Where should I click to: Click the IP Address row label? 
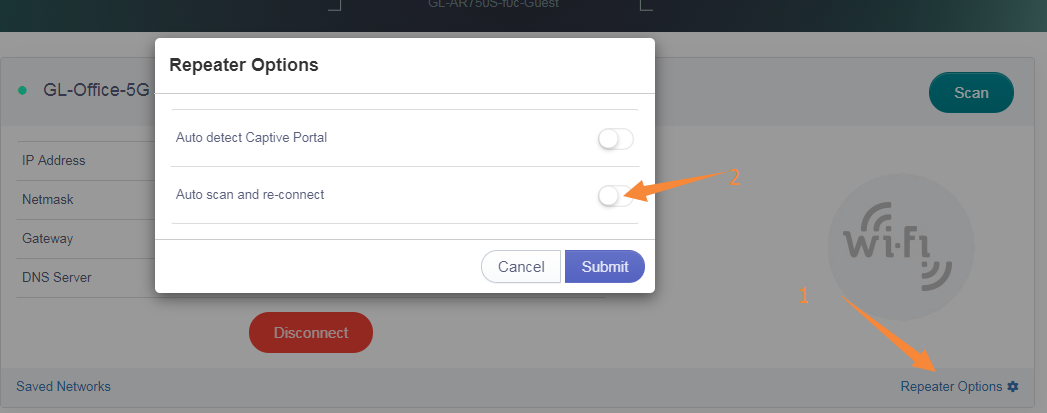pos(54,160)
